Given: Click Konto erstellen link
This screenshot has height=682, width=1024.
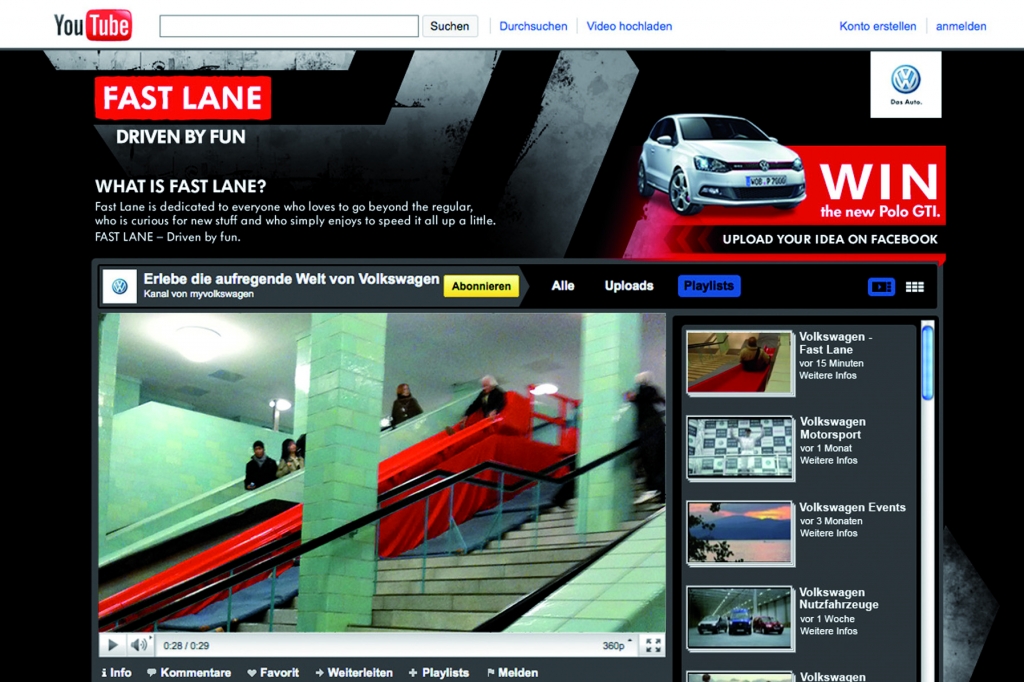Looking at the screenshot, I should pos(877,26).
